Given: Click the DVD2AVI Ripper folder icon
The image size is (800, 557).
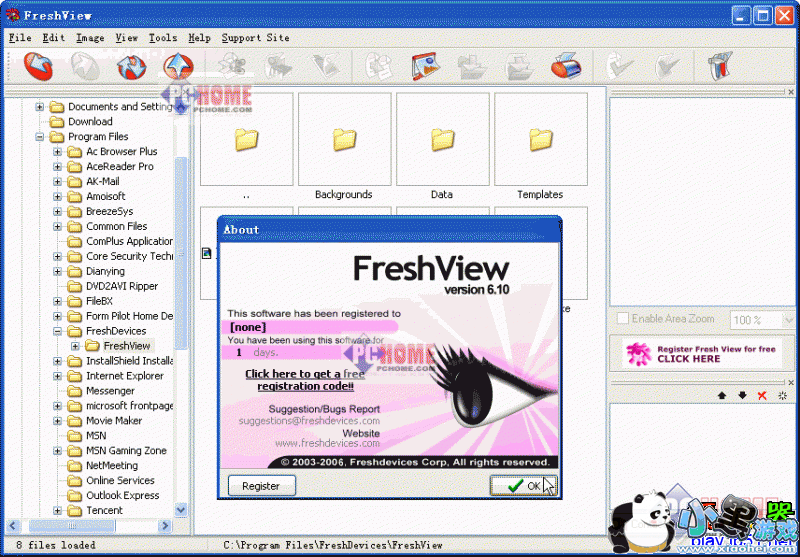Looking at the screenshot, I should [x=74, y=286].
